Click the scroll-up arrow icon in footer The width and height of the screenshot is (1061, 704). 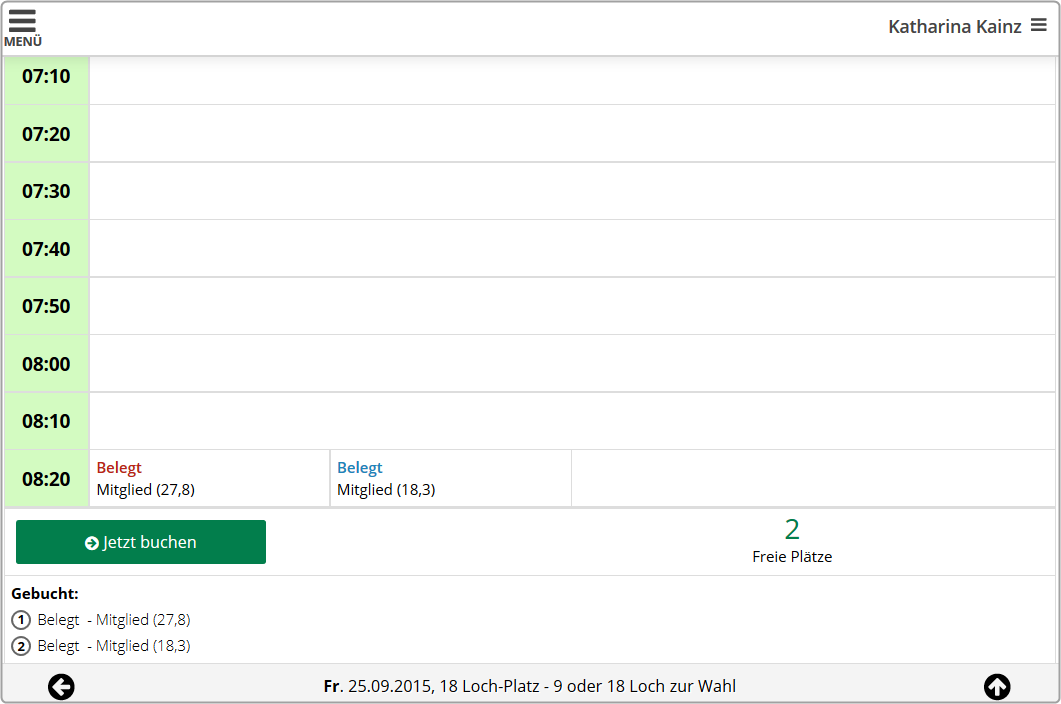[997, 687]
